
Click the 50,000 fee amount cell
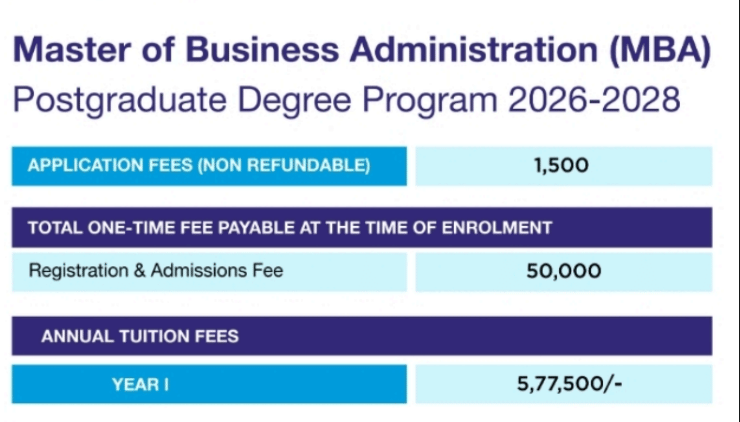click(x=562, y=271)
